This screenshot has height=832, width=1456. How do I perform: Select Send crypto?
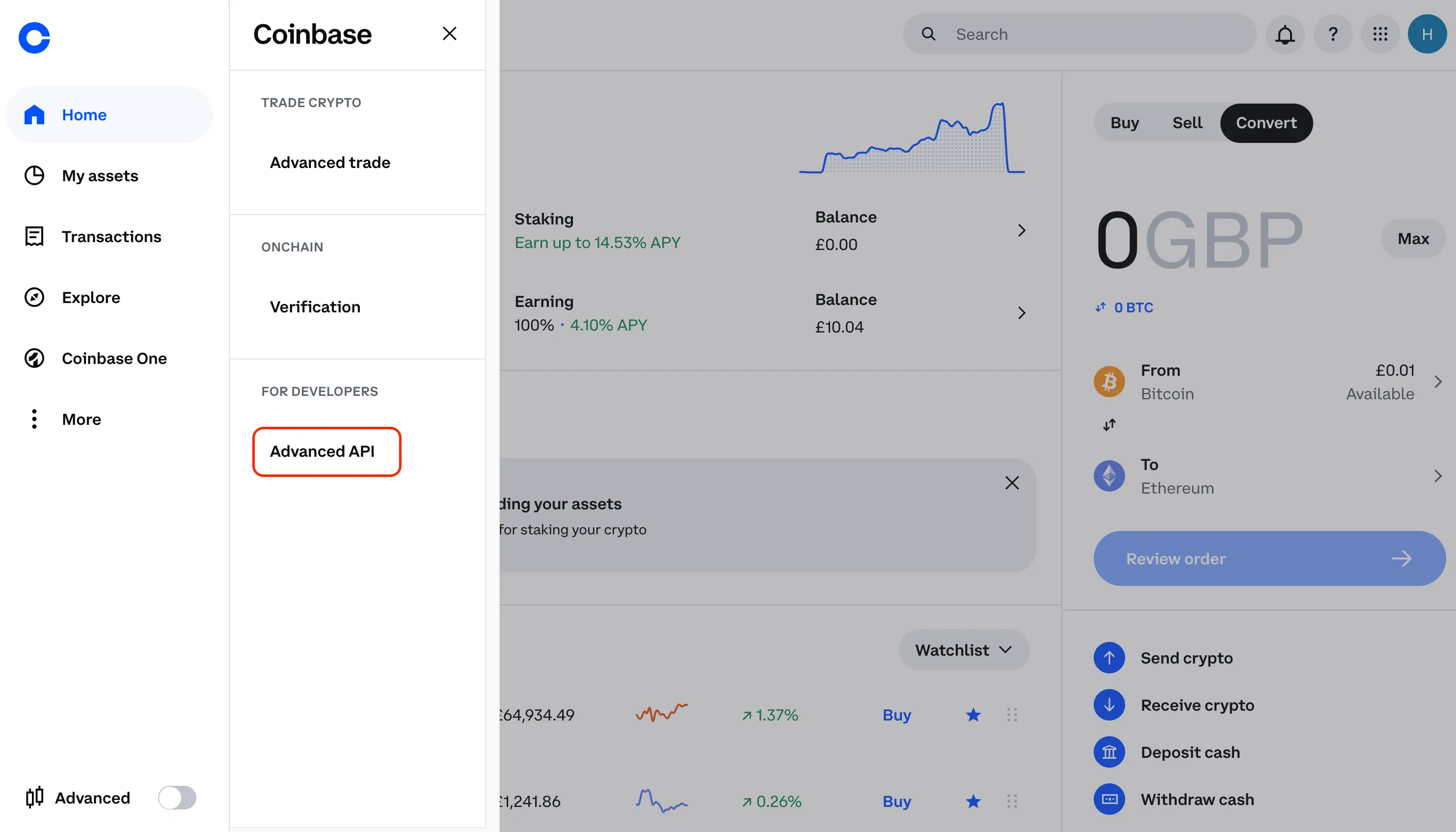click(x=1186, y=658)
